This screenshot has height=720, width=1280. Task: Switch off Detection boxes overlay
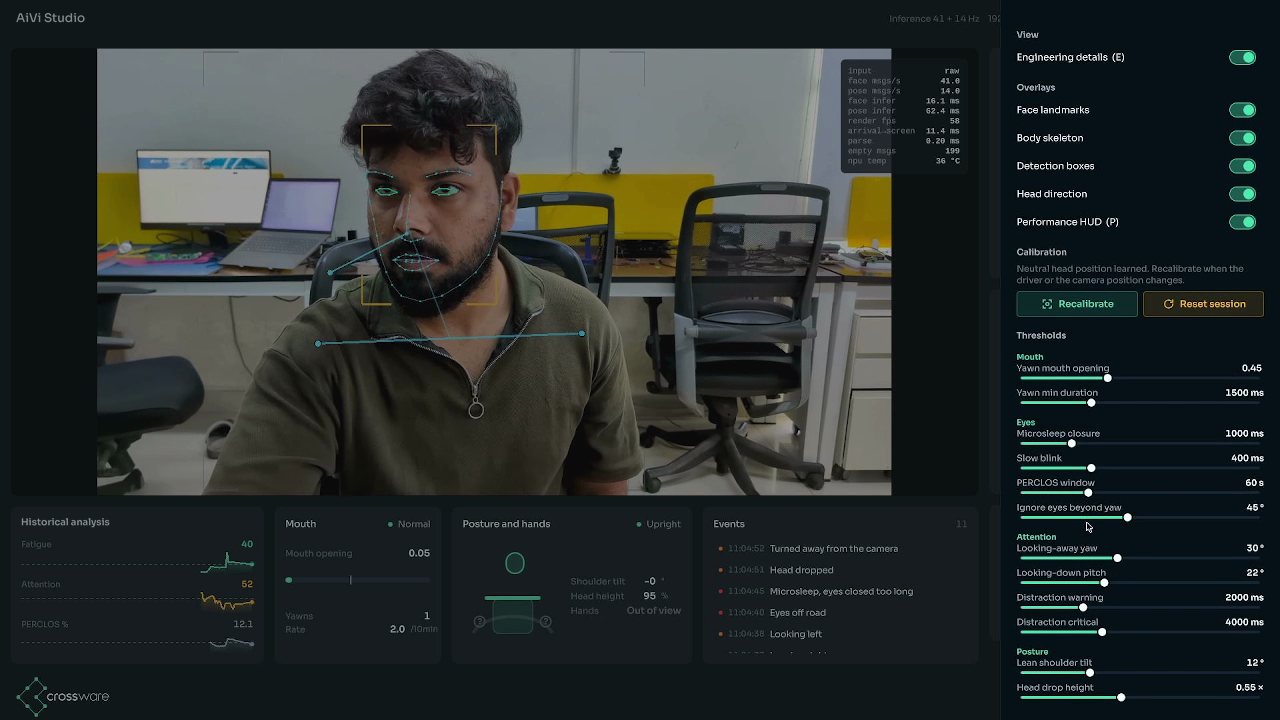pyautogui.click(x=1242, y=166)
